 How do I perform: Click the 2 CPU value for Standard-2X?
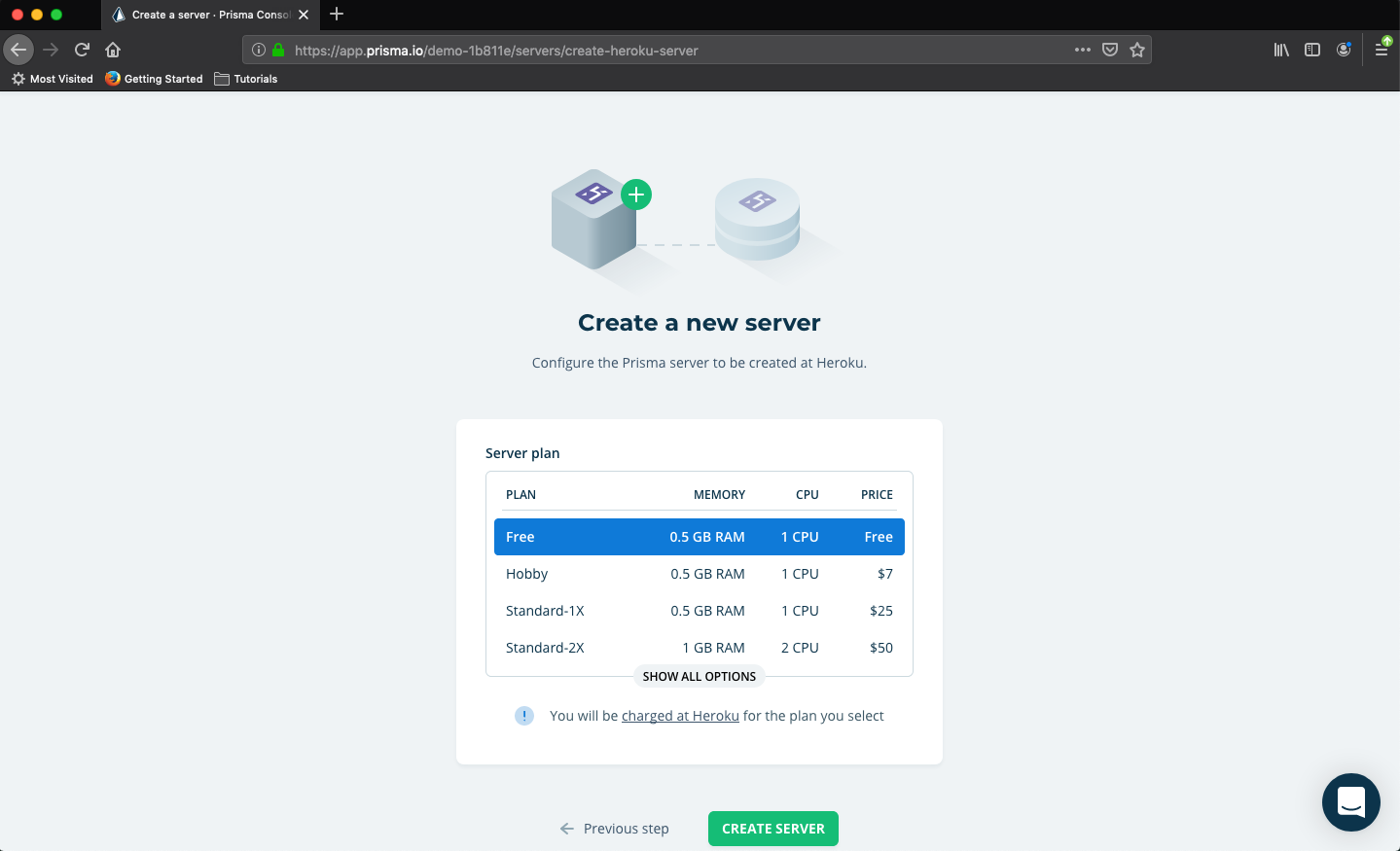pos(800,648)
